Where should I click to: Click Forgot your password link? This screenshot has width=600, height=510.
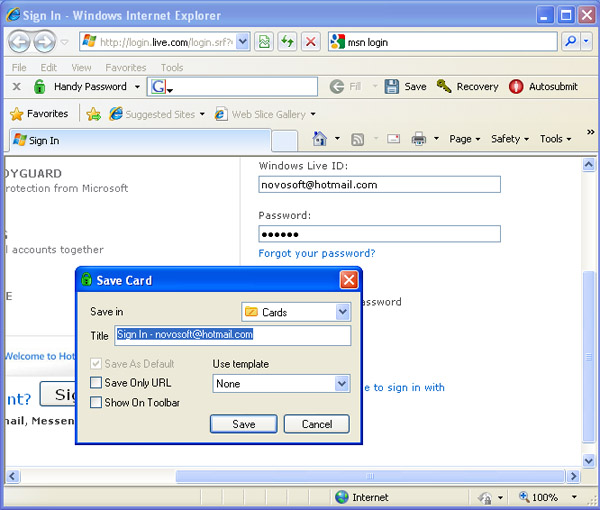pyautogui.click(x=316, y=253)
